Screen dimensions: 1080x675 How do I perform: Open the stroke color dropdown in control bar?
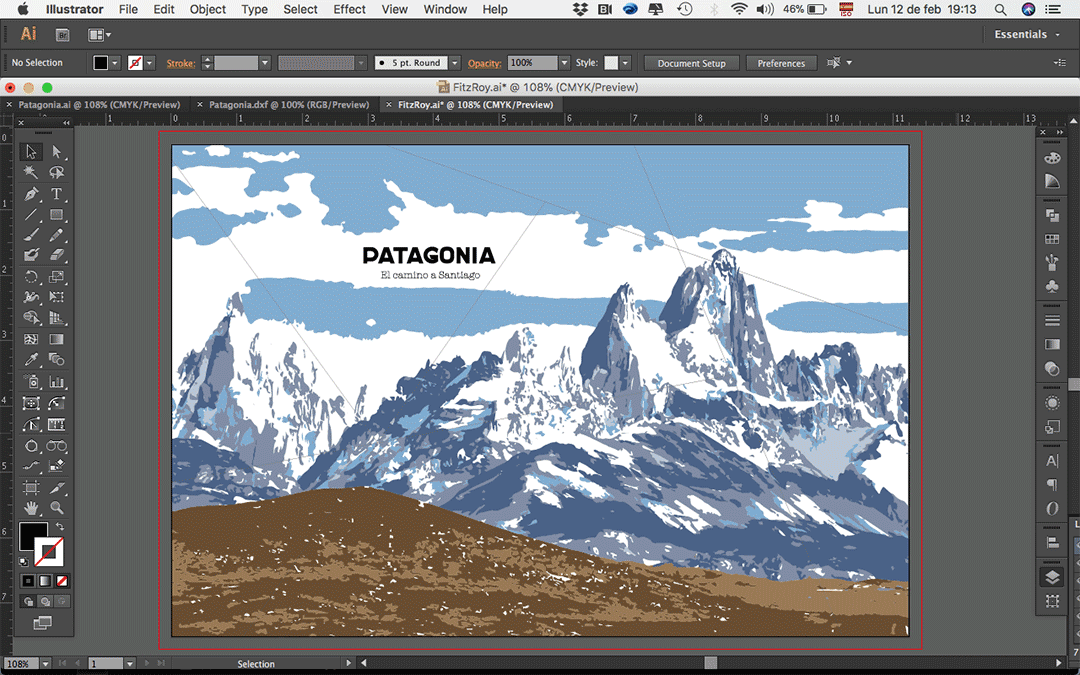(149, 63)
